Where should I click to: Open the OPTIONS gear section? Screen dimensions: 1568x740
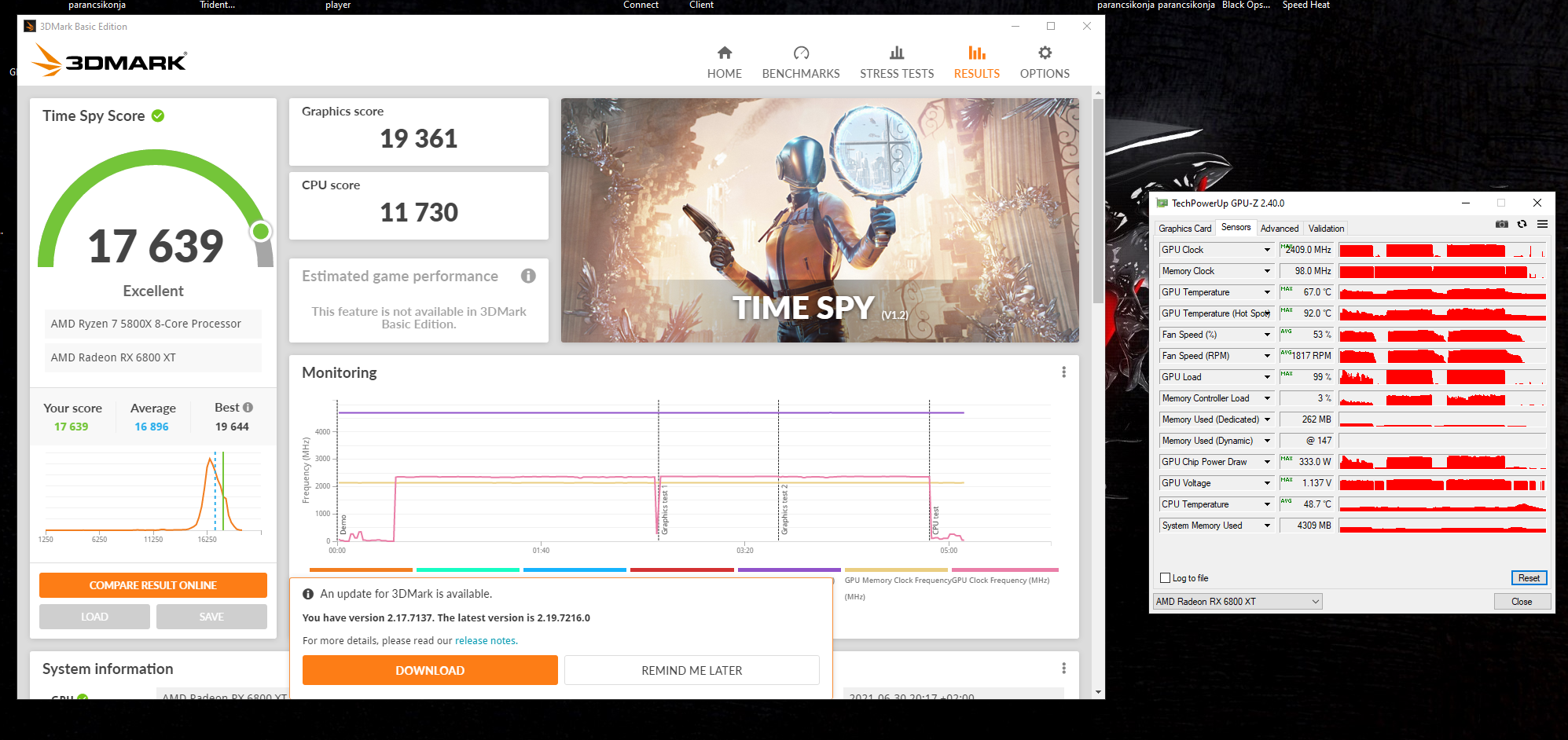coord(1045,63)
